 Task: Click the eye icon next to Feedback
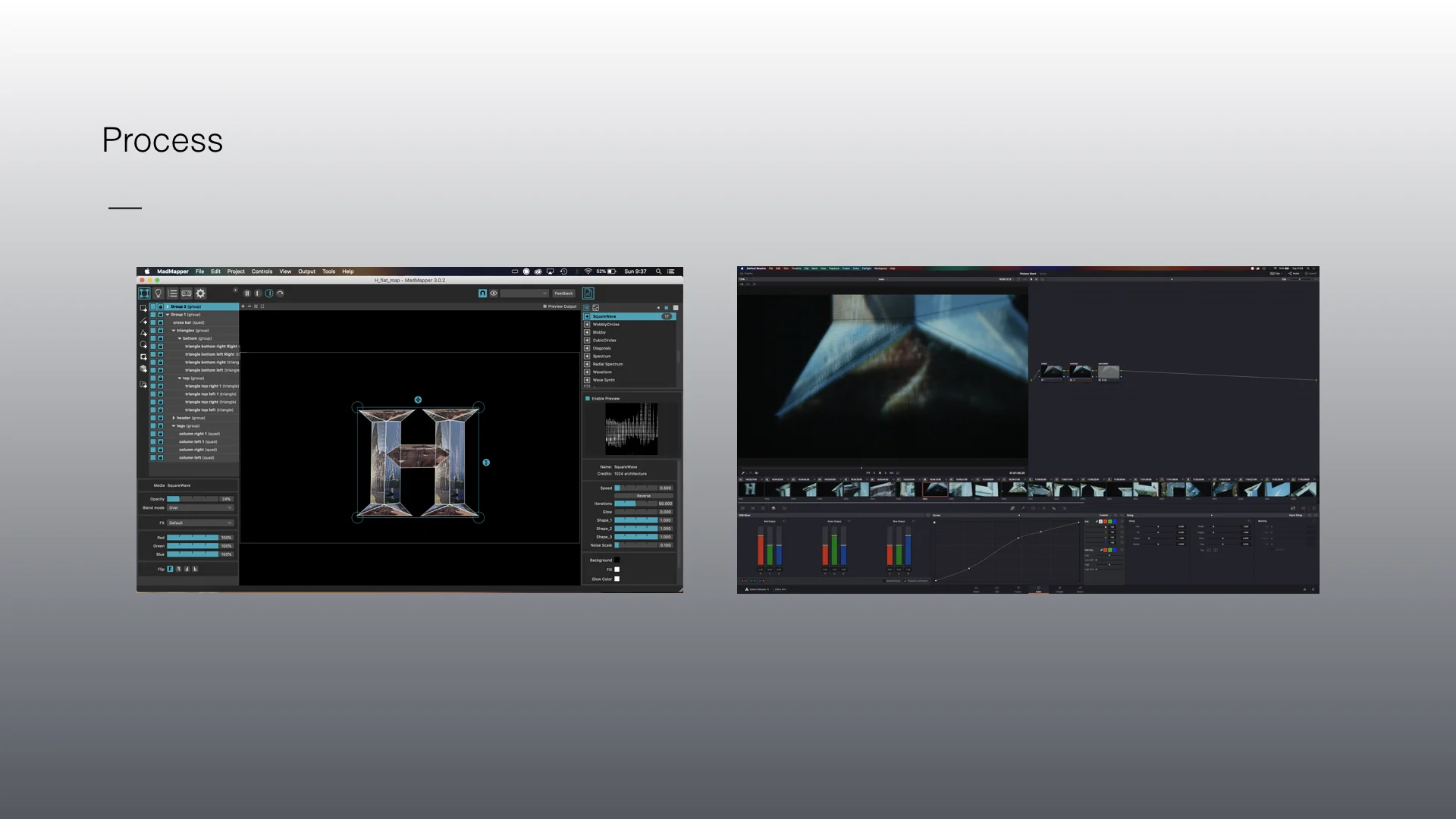tap(494, 293)
